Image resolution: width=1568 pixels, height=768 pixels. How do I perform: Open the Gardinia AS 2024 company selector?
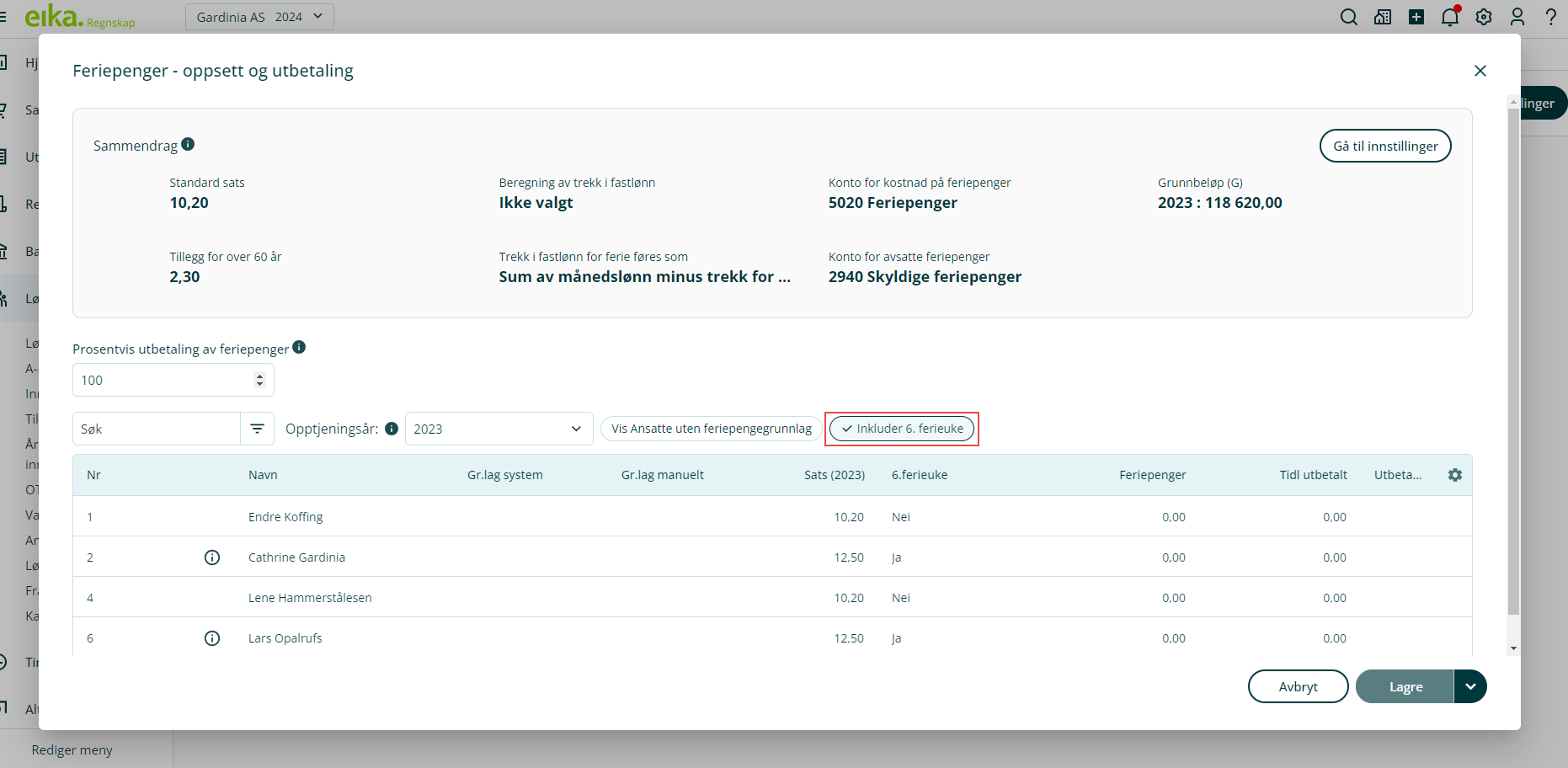(259, 17)
